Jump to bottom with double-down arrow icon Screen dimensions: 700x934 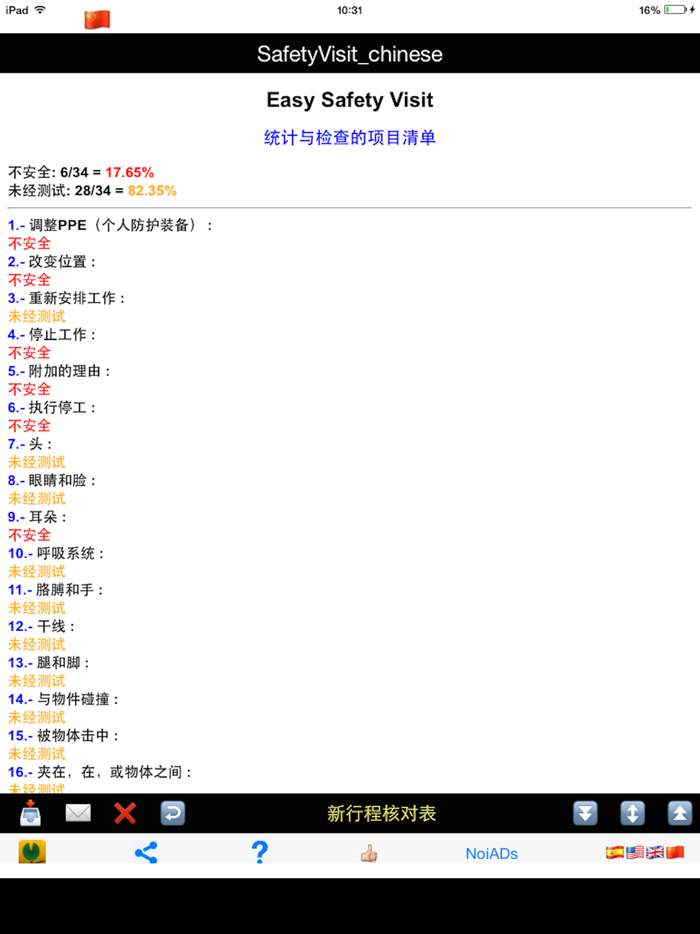(586, 813)
